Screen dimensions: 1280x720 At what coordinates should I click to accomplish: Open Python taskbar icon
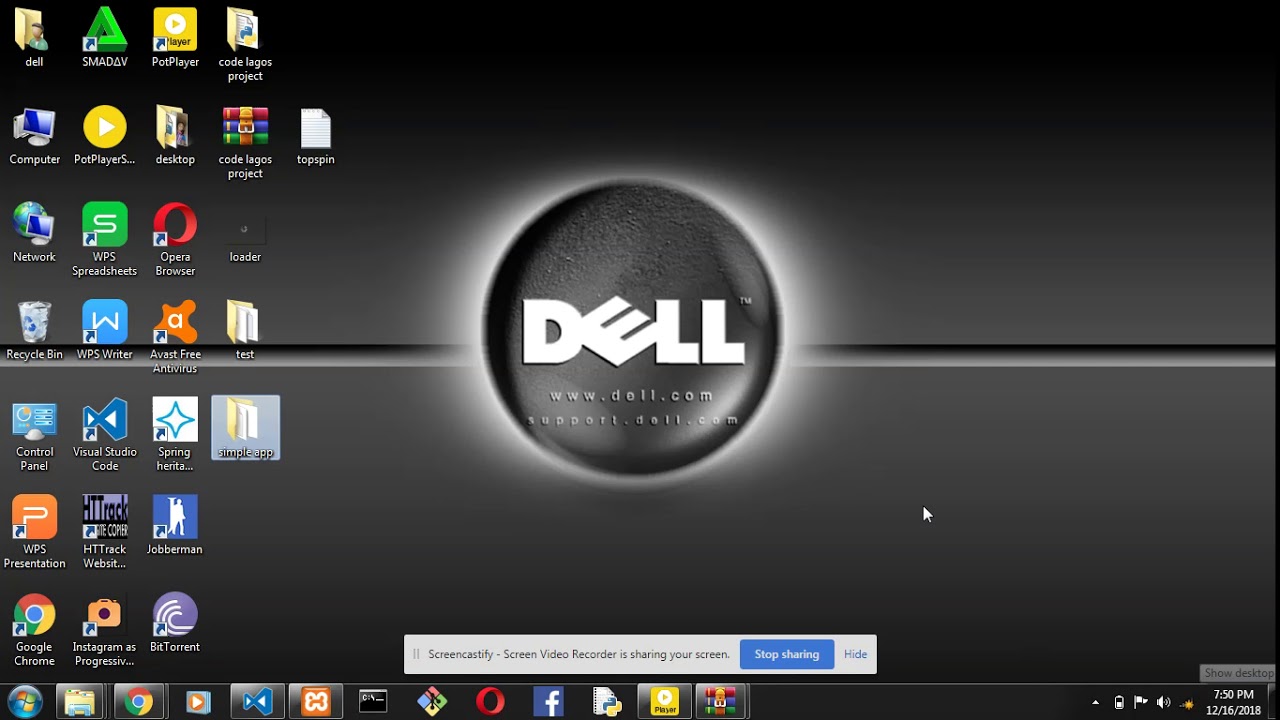607,702
